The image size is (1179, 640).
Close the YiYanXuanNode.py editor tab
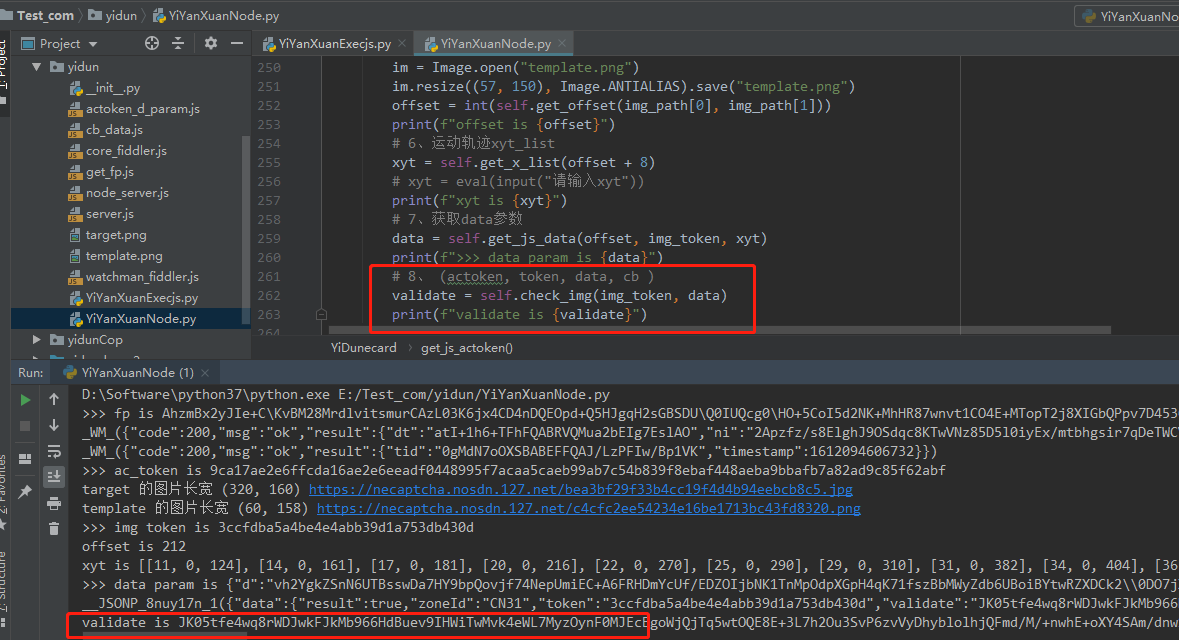[562, 44]
